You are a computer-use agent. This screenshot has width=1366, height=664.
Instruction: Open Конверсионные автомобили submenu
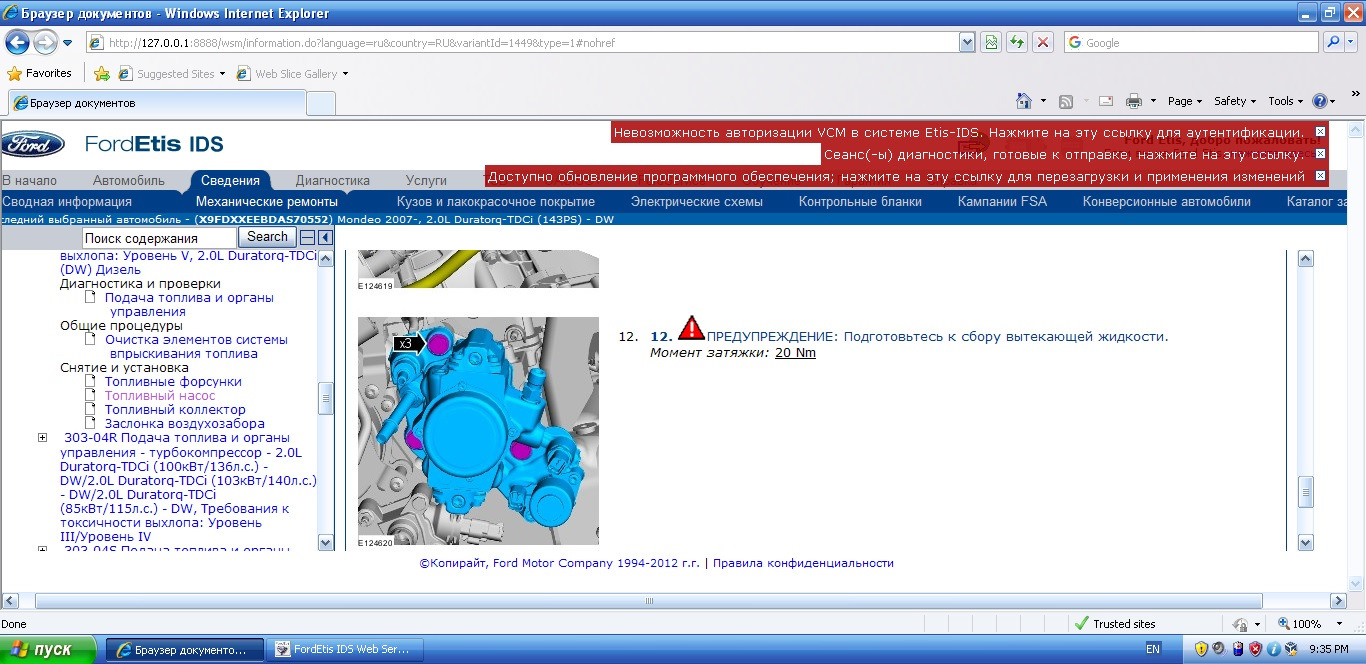[x=1166, y=201]
